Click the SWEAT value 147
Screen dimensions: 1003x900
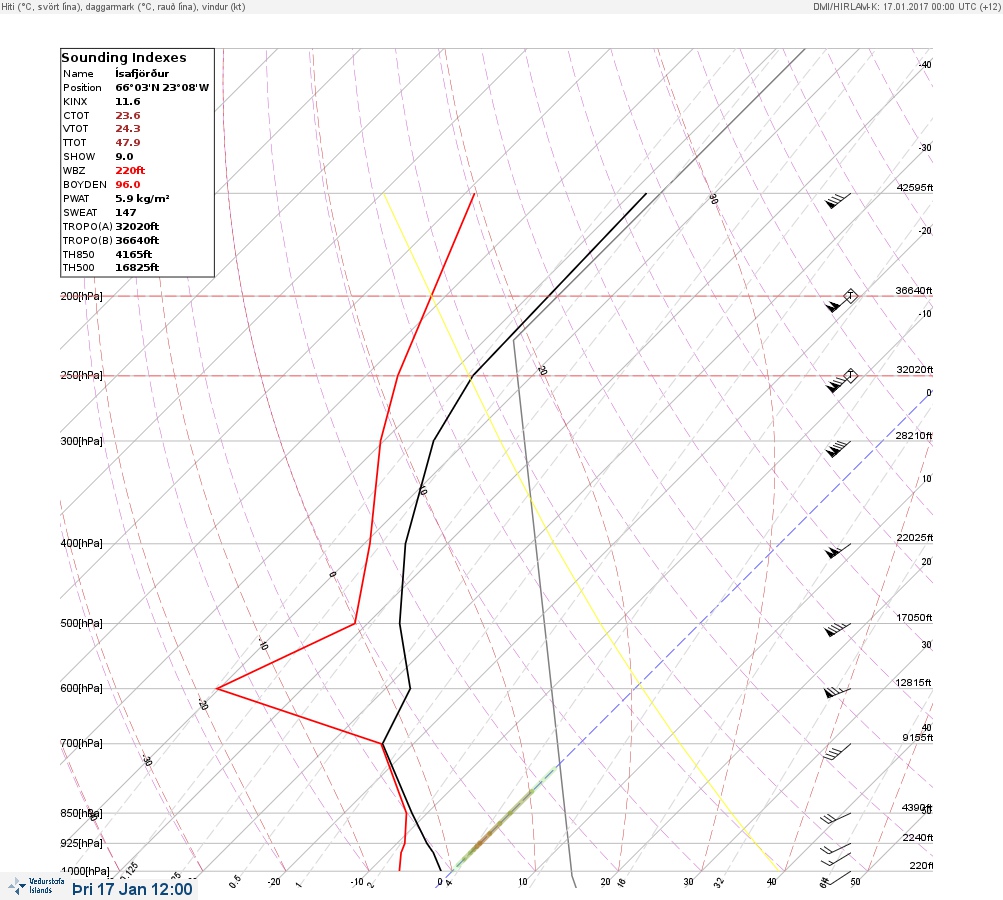pyautogui.click(x=125, y=212)
